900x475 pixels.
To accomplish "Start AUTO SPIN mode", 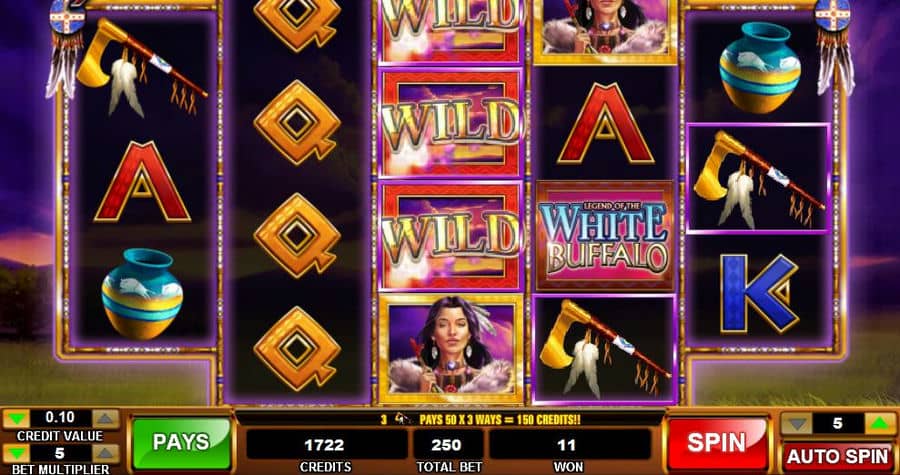I will 837,457.
